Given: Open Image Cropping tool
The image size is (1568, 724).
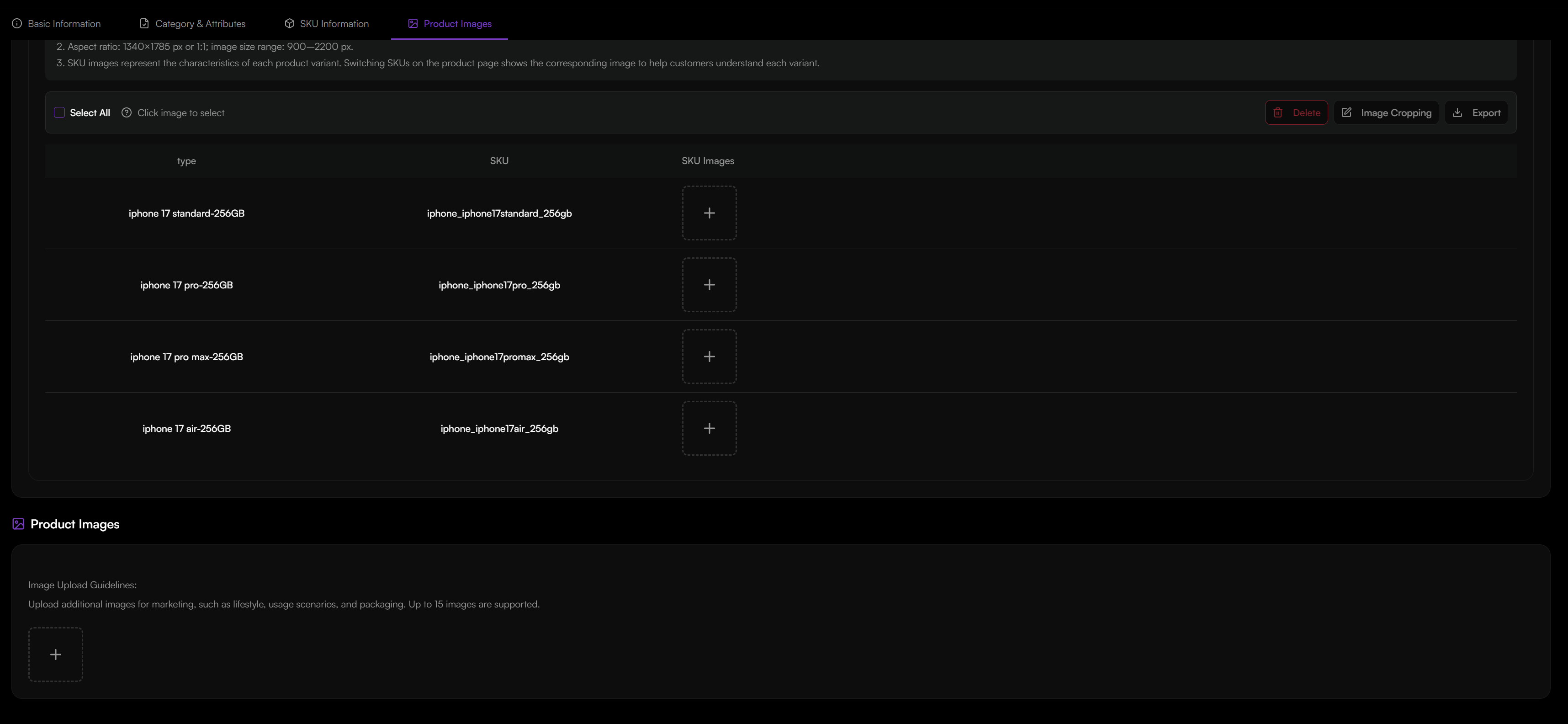Looking at the screenshot, I should click(1386, 112).
